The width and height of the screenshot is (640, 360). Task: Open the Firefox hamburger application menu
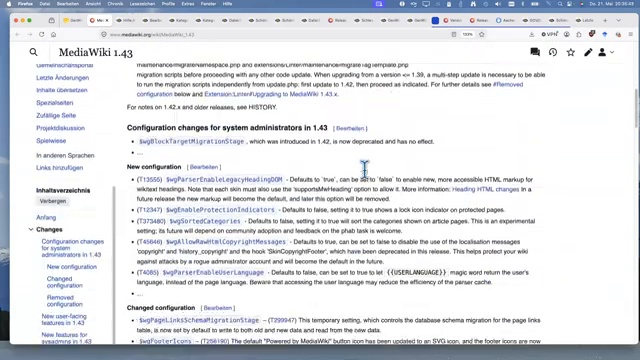631,35
